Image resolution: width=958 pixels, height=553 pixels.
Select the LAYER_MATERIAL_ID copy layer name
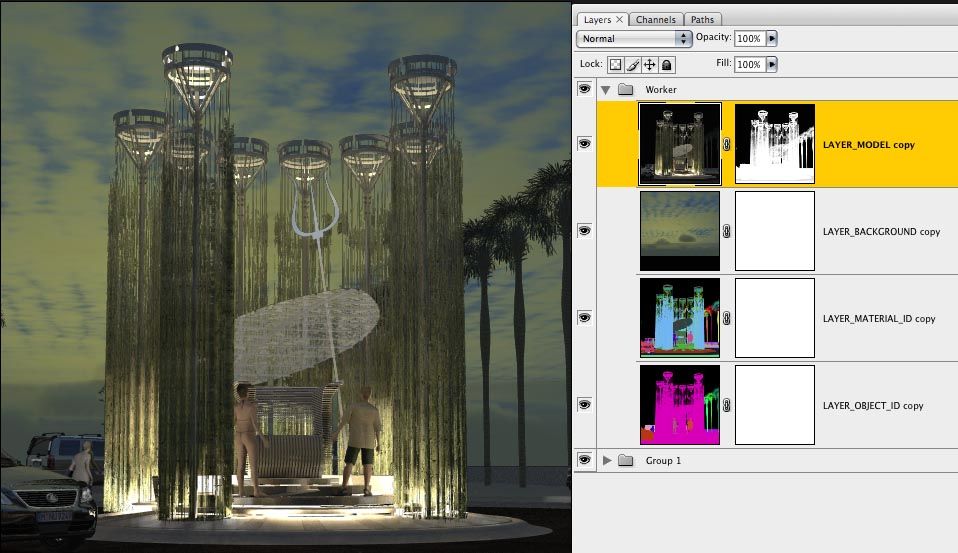(878, 319)
